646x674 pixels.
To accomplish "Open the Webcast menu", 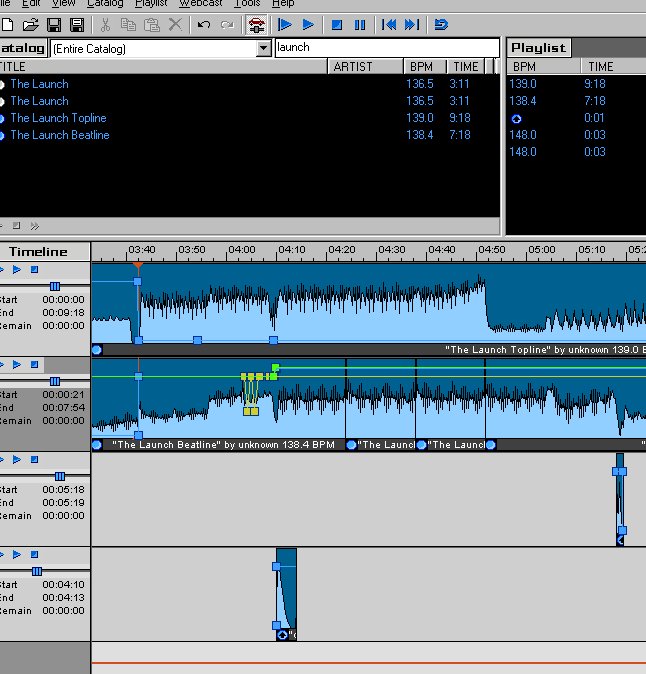I will [201, 3].
